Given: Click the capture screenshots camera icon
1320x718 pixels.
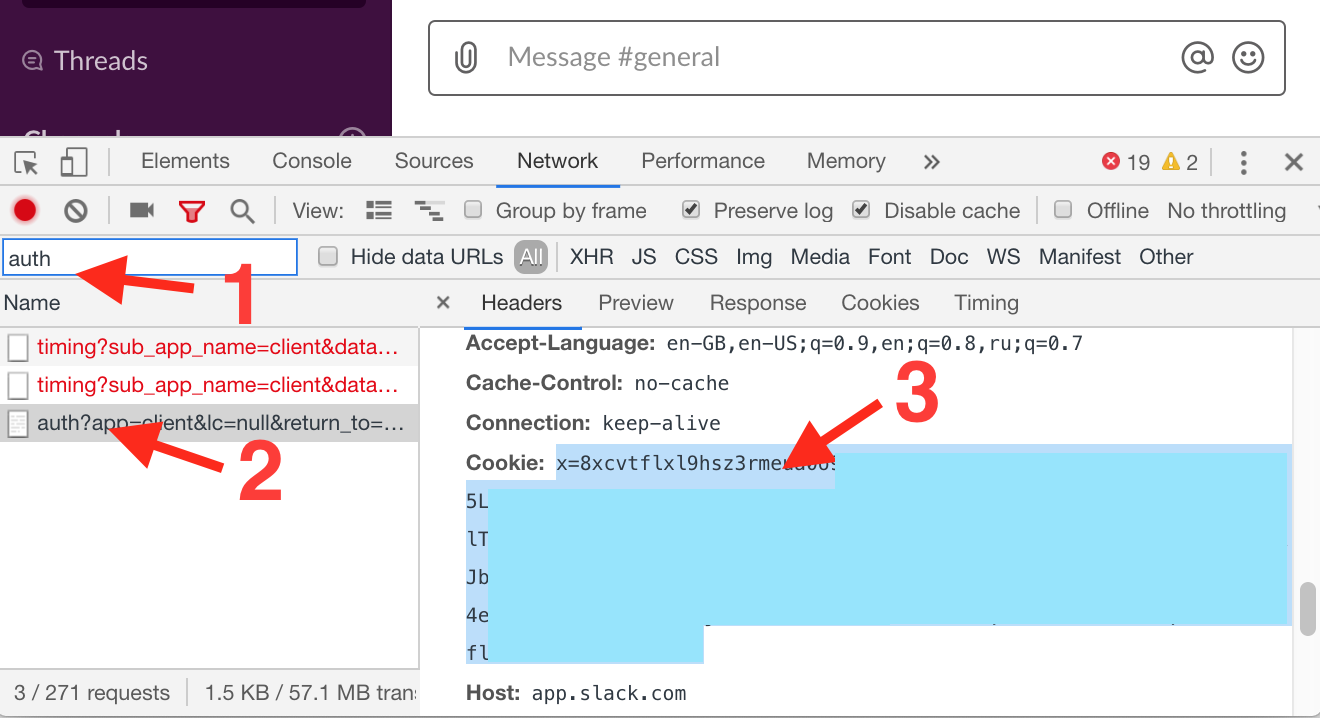Looking at the screenshot, I should tap(142, 210).
